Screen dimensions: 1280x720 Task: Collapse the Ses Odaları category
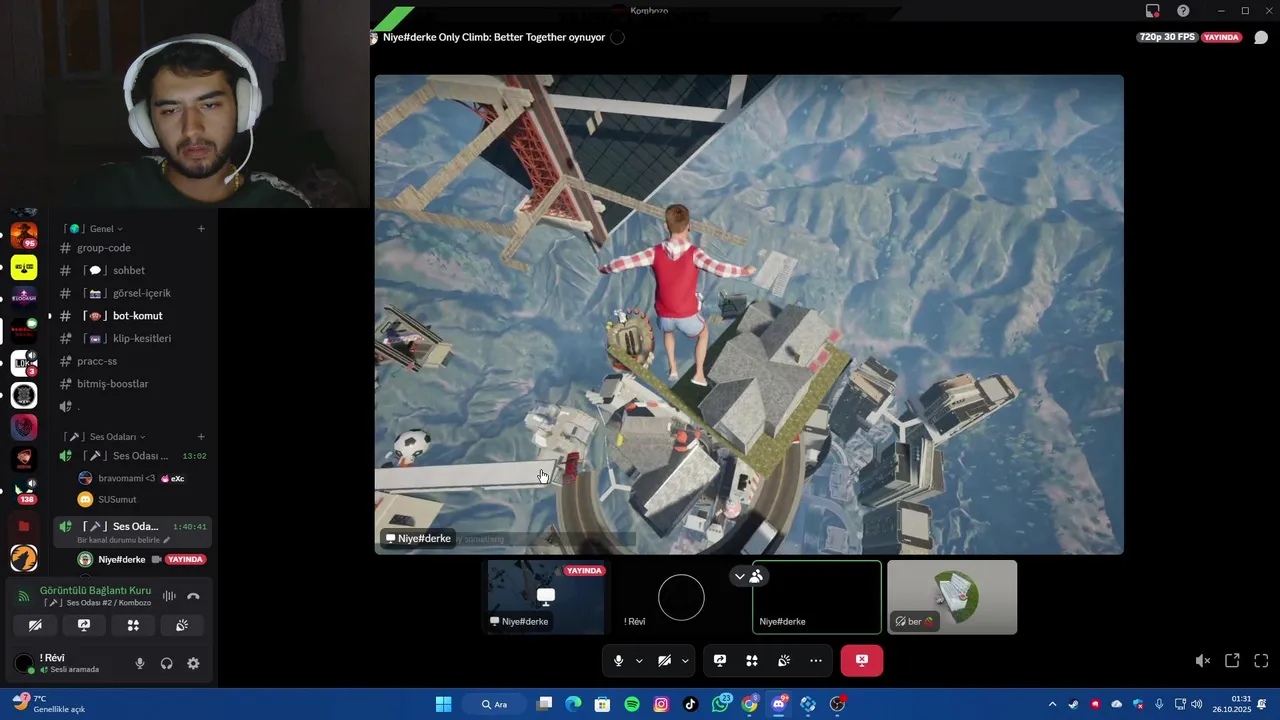coord(118,436)
